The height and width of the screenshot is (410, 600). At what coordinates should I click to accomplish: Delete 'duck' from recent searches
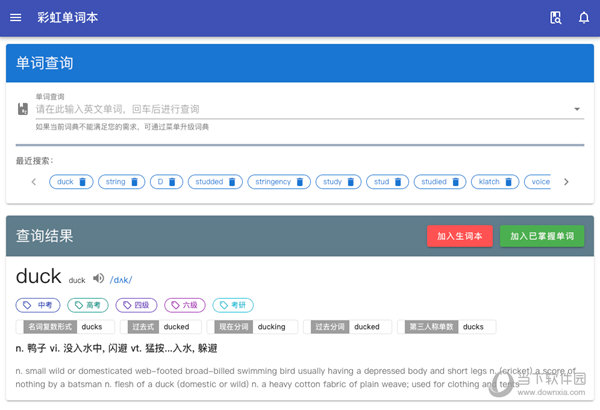click(x=83, y=182)
